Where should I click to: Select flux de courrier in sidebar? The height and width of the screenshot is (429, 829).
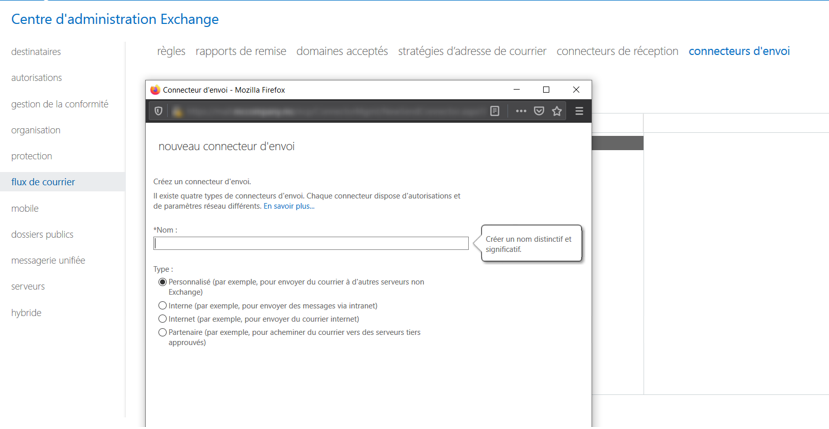point(62,182)
